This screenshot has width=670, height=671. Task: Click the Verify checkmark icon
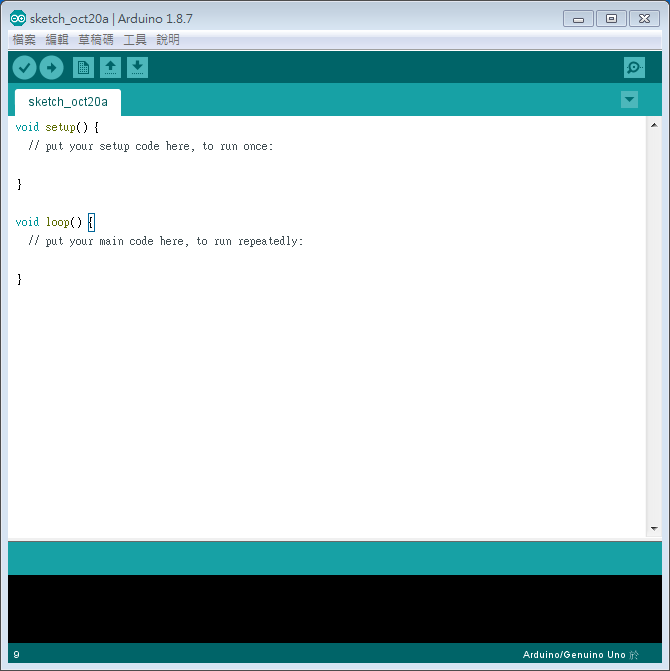pos(24,68)
